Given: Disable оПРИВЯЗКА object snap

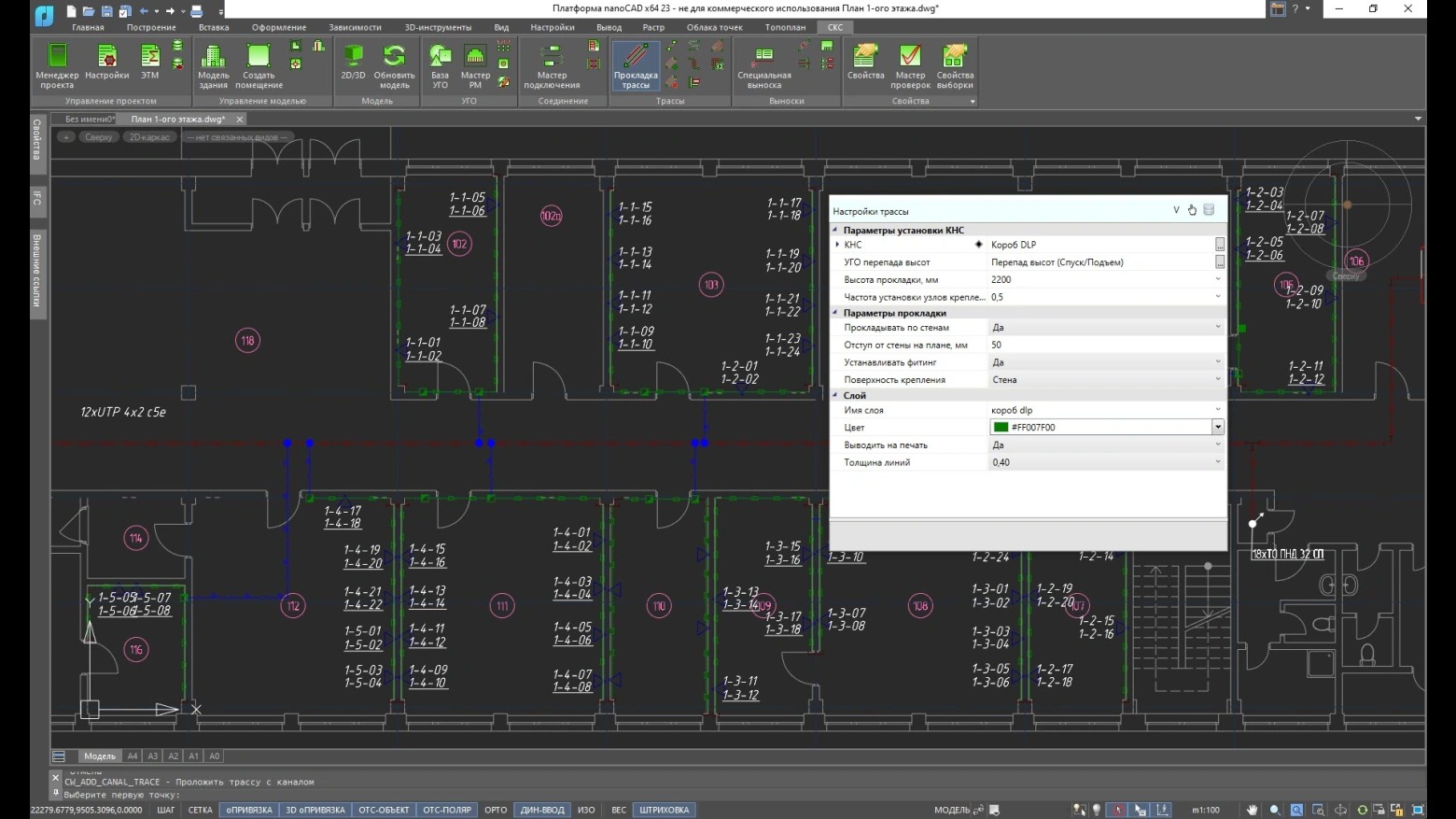Looking at the screenshot, I should [249, 810].
